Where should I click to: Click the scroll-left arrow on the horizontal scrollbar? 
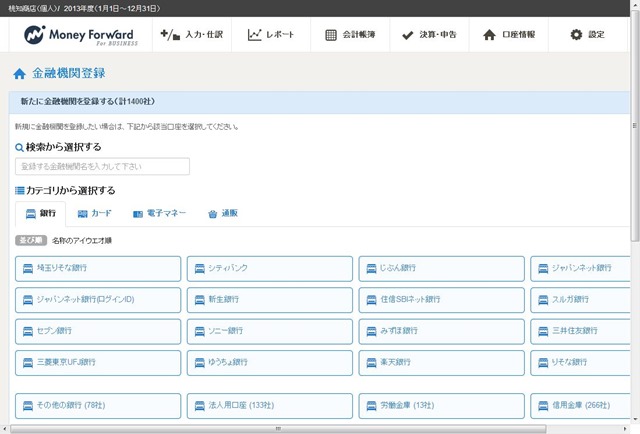pyautogui.click(x=4, y=429)
